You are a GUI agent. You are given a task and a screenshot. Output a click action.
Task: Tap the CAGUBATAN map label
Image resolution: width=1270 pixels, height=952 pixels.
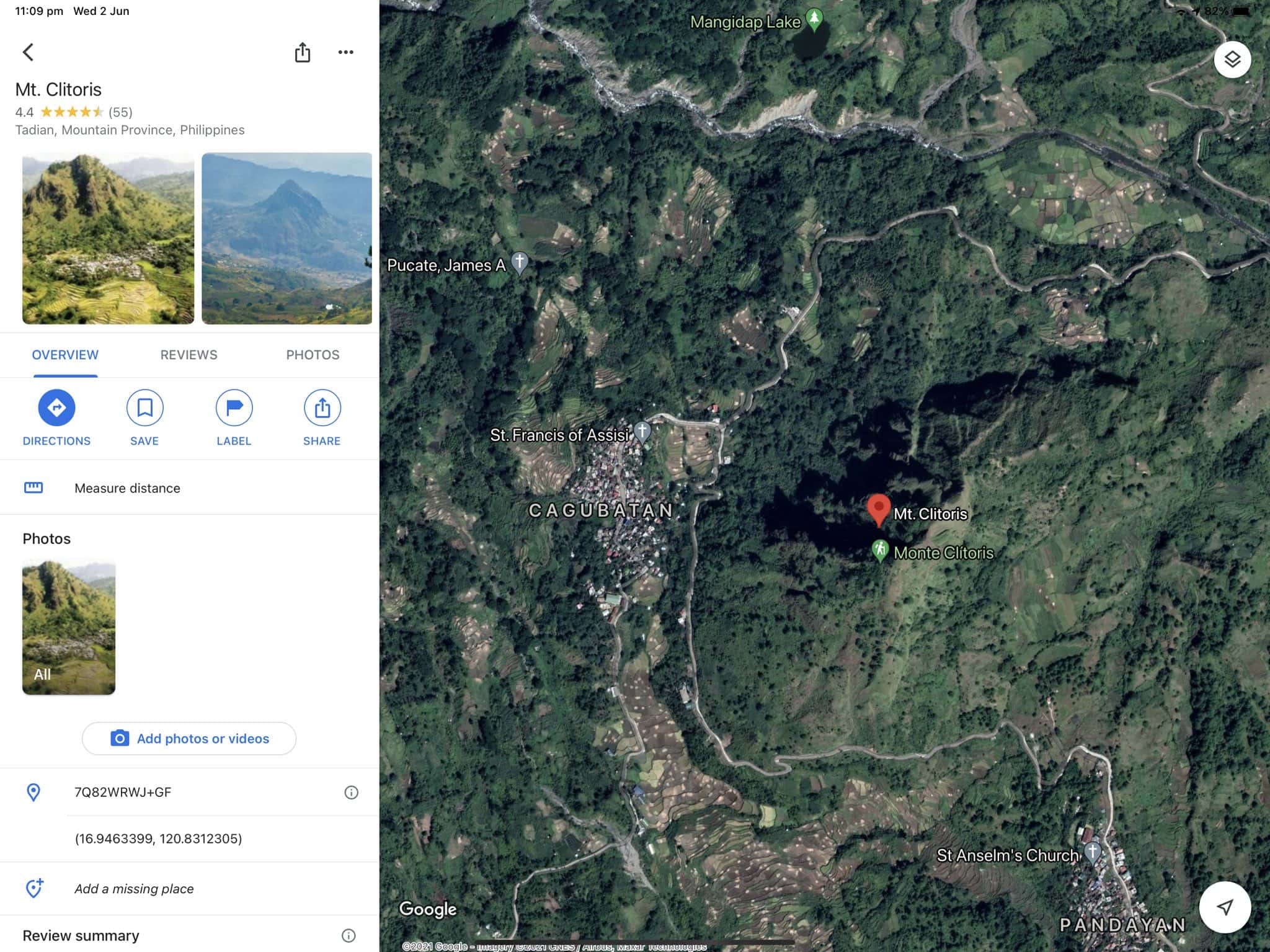tap(600, 510)
